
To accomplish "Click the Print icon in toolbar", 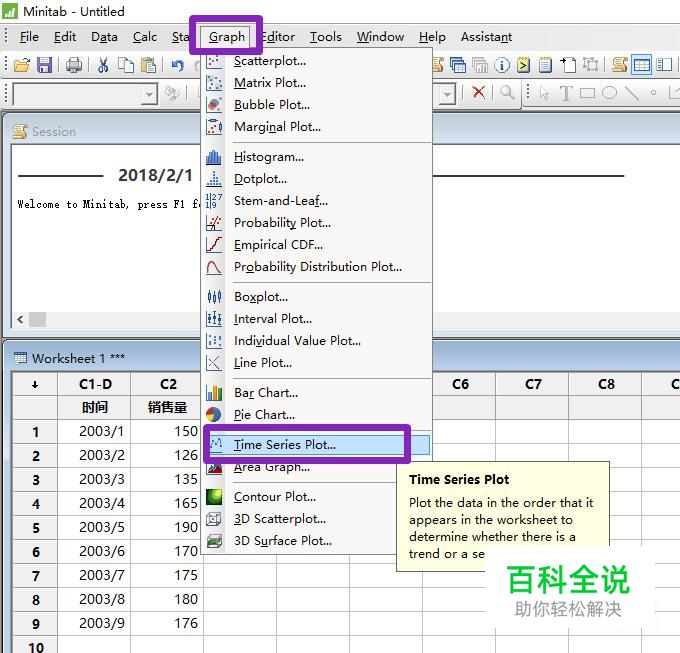I will point(74,65).
